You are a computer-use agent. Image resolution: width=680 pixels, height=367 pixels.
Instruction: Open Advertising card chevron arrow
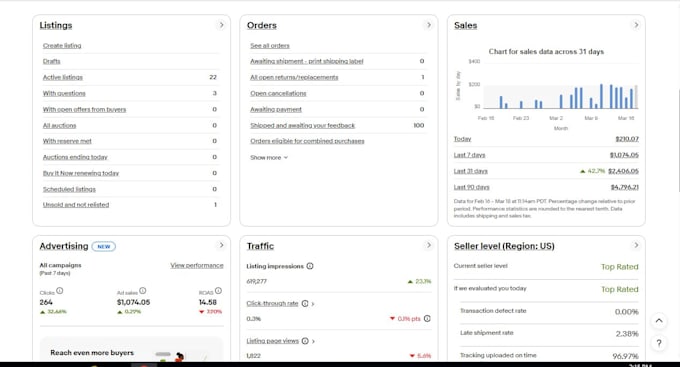point(221,246)
